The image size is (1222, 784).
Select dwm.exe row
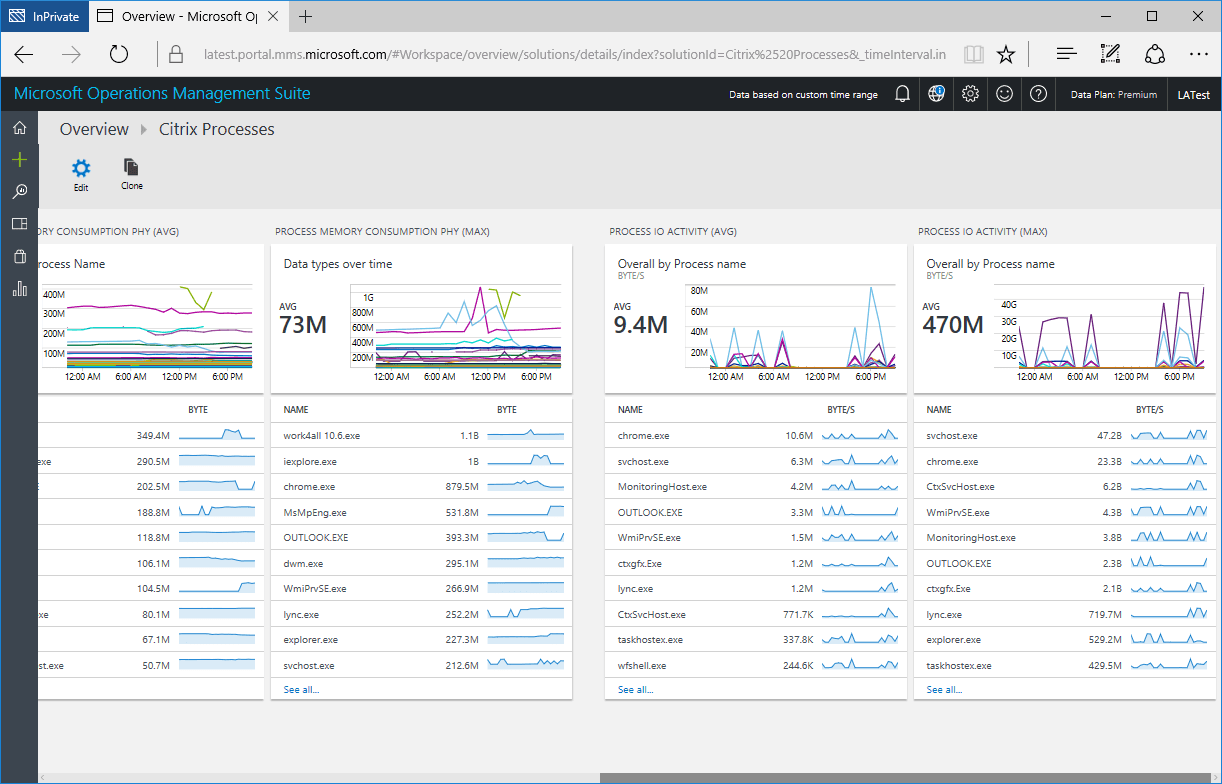(421, 563)
